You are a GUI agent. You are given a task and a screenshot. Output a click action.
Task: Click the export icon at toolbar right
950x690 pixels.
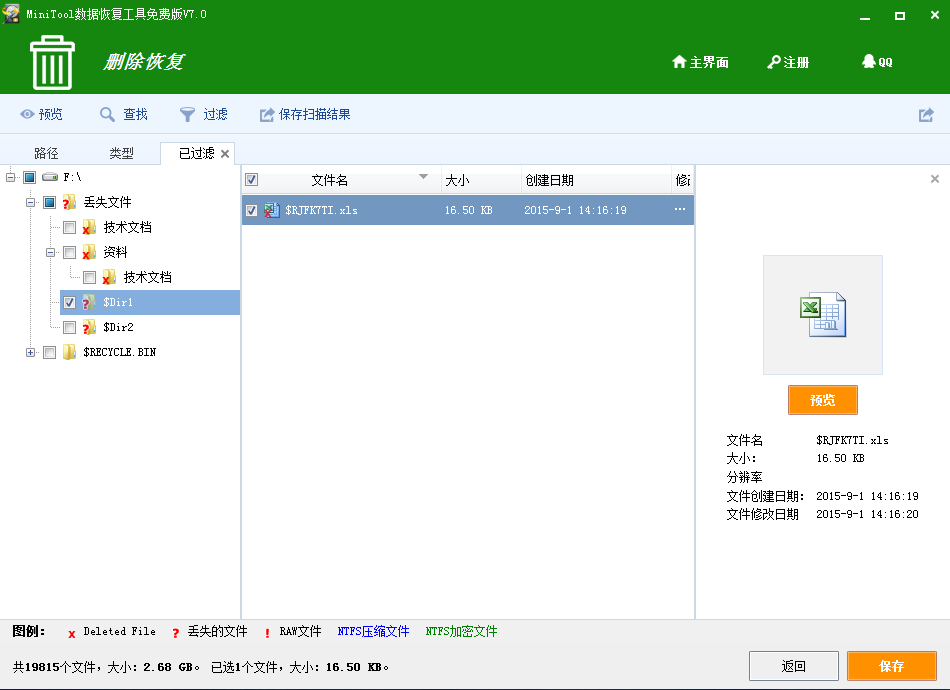(x=926, y=114)
